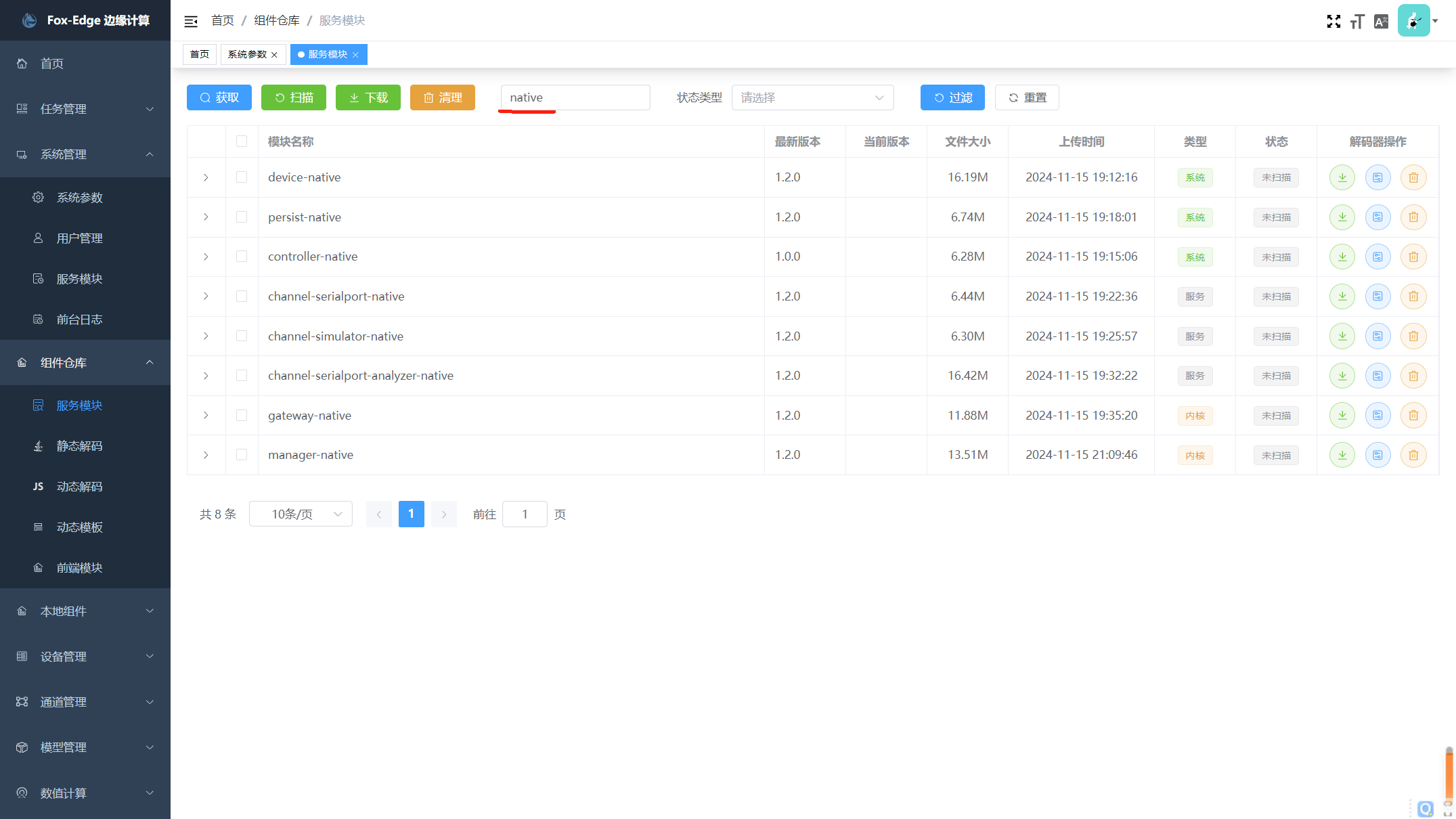Click download icon for device-native row

tap(1342, 177)
